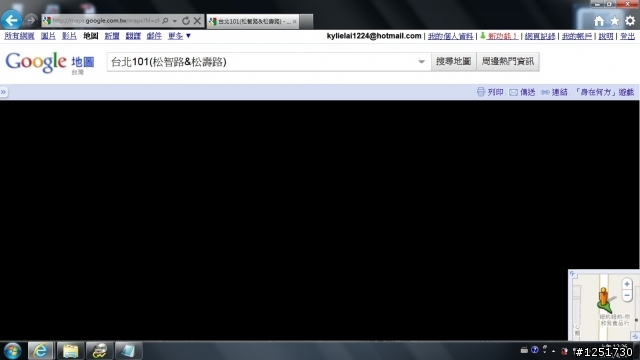Image resolution: width=640 pixels, height=360 pixels.
Task: Show hidden system tray icons arrow
Action: pyautogui.click(x=553, y=351)
